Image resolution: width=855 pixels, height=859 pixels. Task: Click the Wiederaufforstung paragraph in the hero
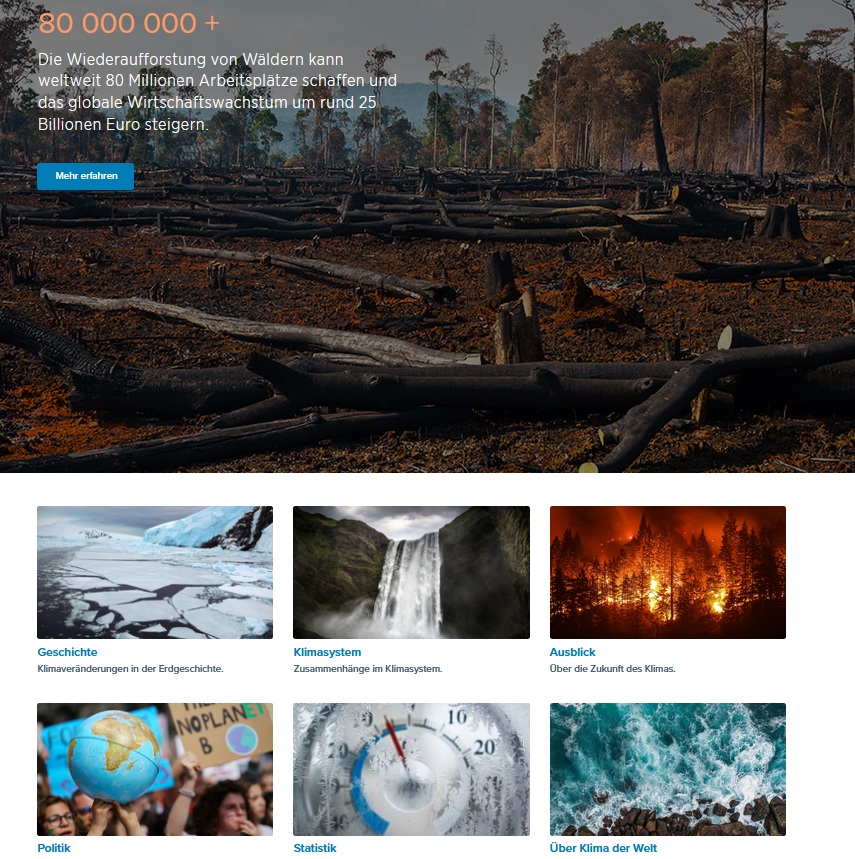click(x=217, y=91)
